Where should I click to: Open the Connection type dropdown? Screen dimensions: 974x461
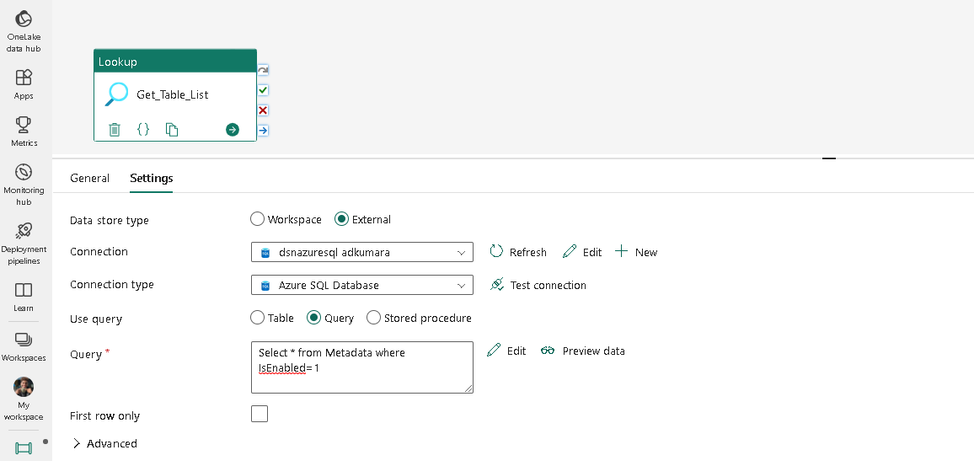pyautogui.click(x=362, y=285)
